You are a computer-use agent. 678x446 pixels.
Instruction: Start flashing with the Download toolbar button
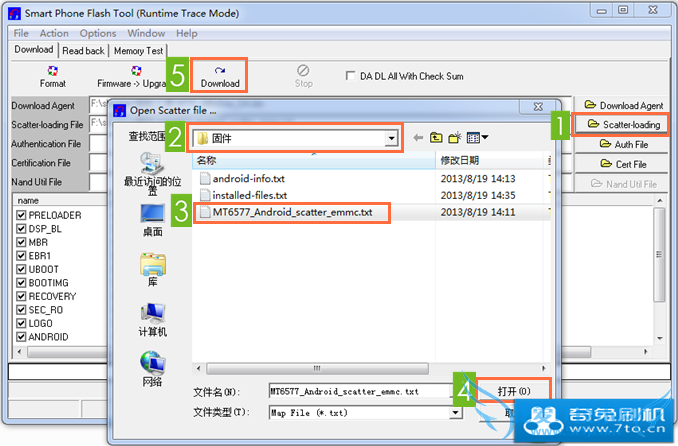(220, 77)
